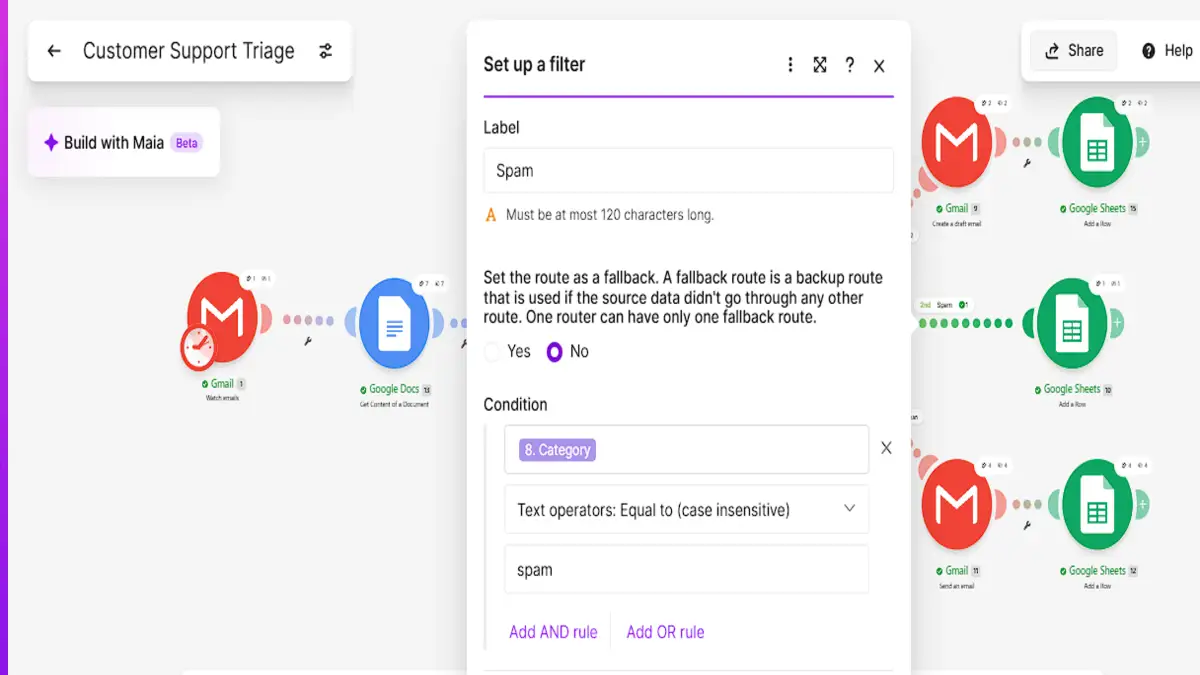The width and height of the screenshot is (1200, 675).
Task: Click the operations badge on Gmail Watch emails
Action: pos(258,279)
